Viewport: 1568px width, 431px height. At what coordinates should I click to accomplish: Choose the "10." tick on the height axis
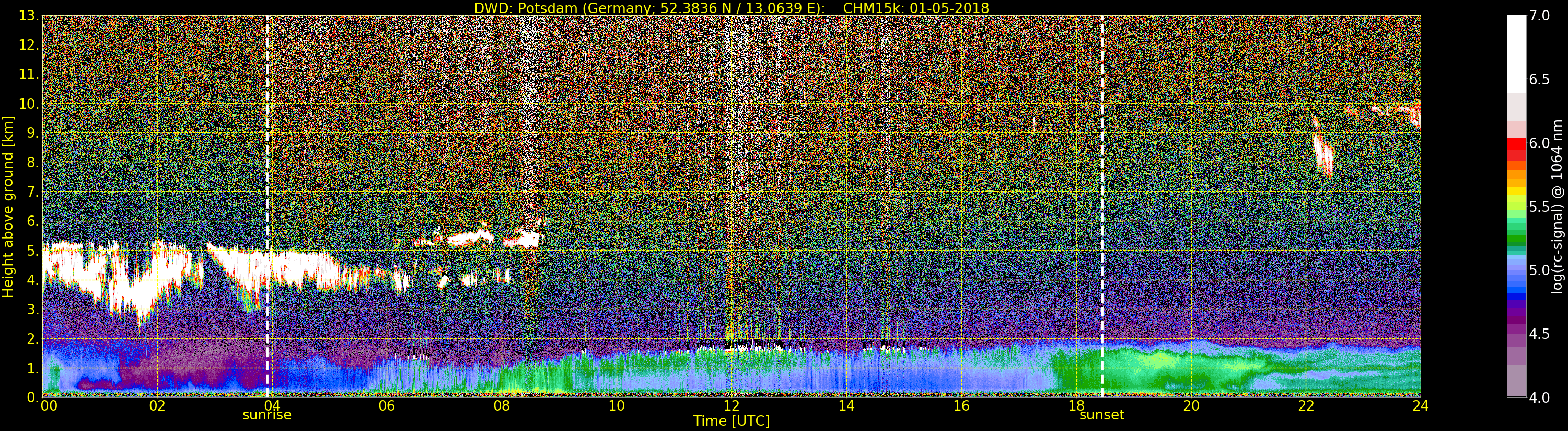29,104
